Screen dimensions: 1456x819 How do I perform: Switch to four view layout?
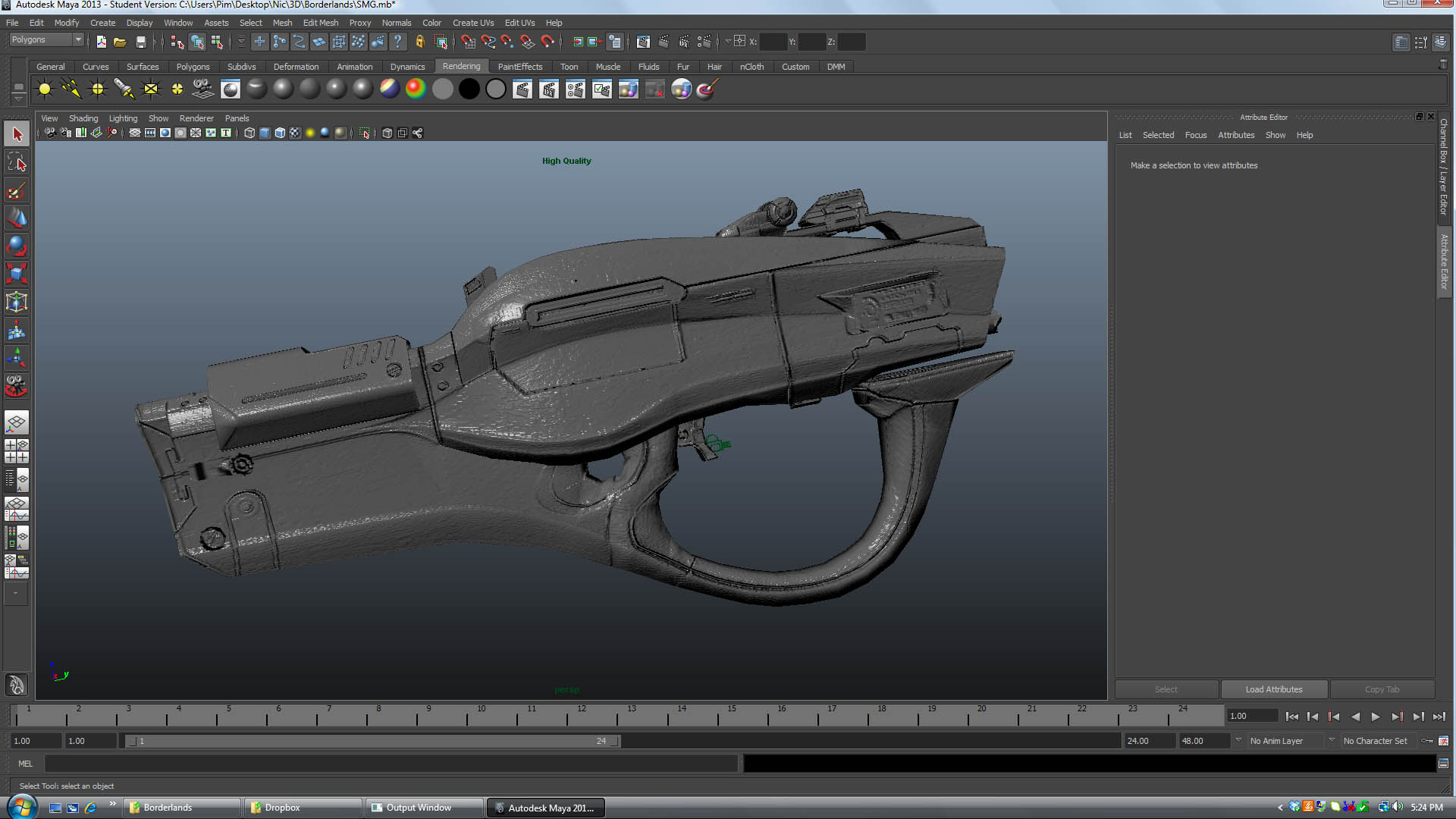[x=17, y=451]
